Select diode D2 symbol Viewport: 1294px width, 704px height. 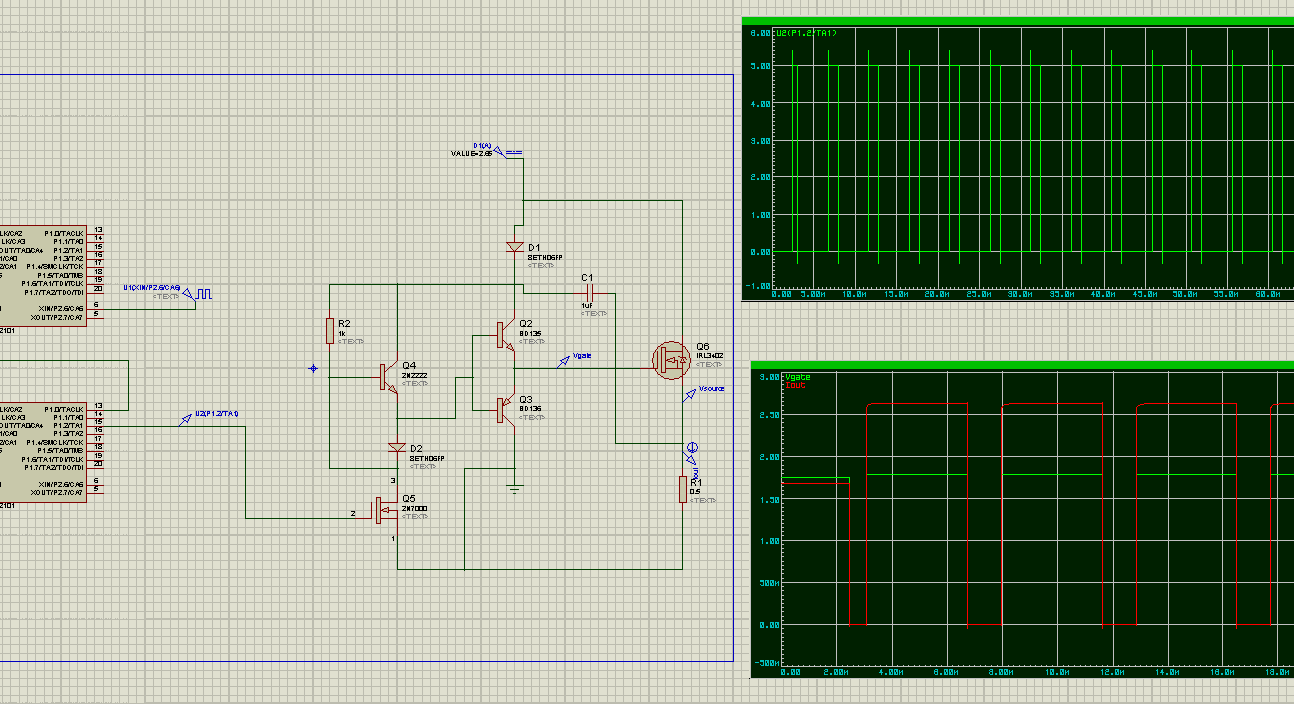(x=397, y=447)
